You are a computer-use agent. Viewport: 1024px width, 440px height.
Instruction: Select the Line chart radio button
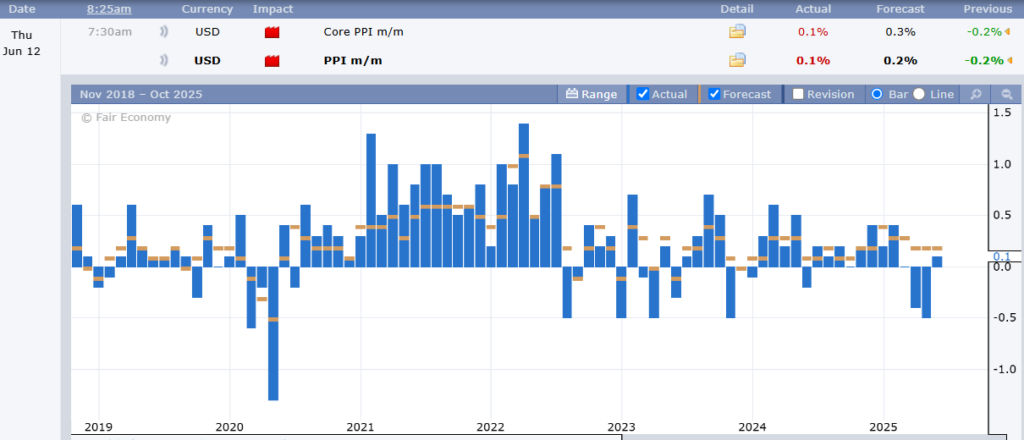click(918, 94)
